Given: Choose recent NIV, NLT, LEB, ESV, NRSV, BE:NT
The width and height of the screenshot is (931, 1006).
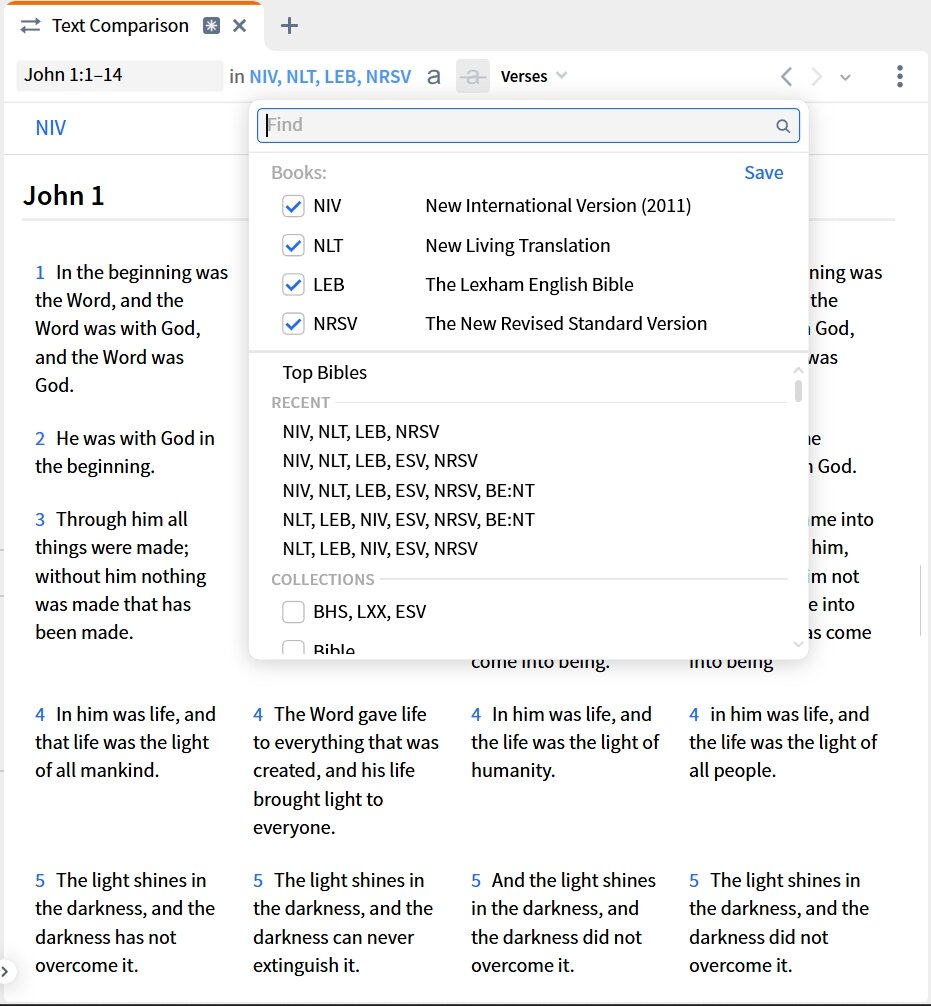Looking at the screenshot, I should point(408,491).
